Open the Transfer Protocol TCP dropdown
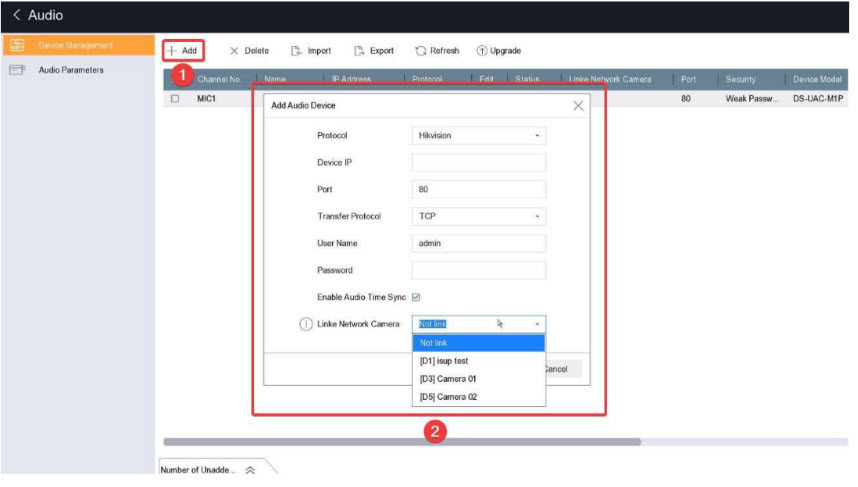Image resolution: width=858 pixels, height=487 pixels. (x=478, y=216)
